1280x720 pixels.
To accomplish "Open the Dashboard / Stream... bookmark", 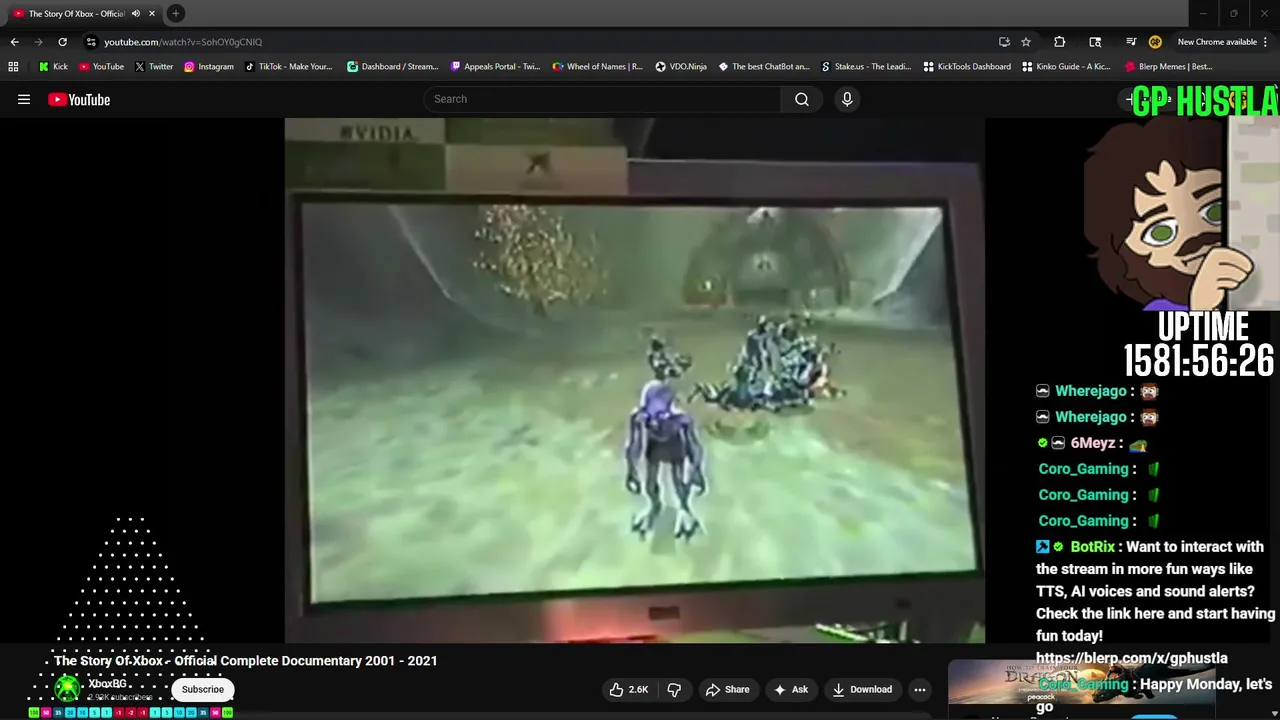I will point(392,67).
